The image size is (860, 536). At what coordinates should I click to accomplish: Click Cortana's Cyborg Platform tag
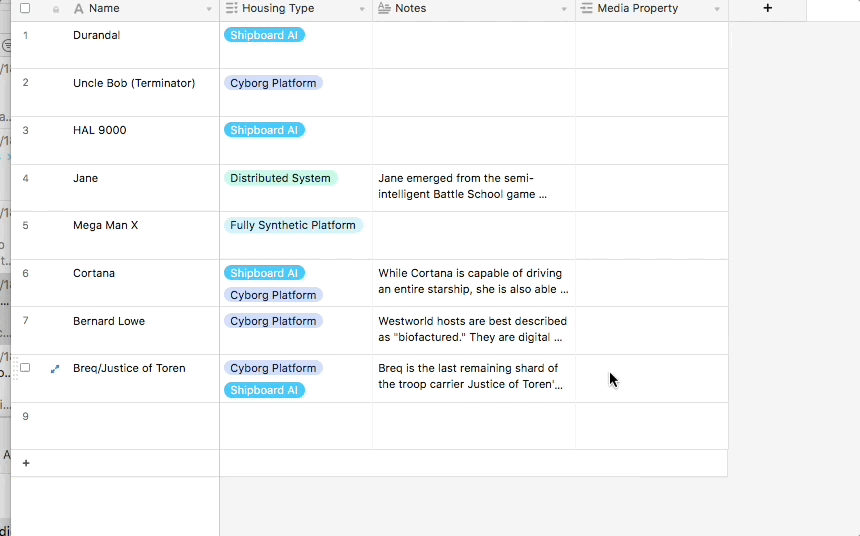[273, 295]
